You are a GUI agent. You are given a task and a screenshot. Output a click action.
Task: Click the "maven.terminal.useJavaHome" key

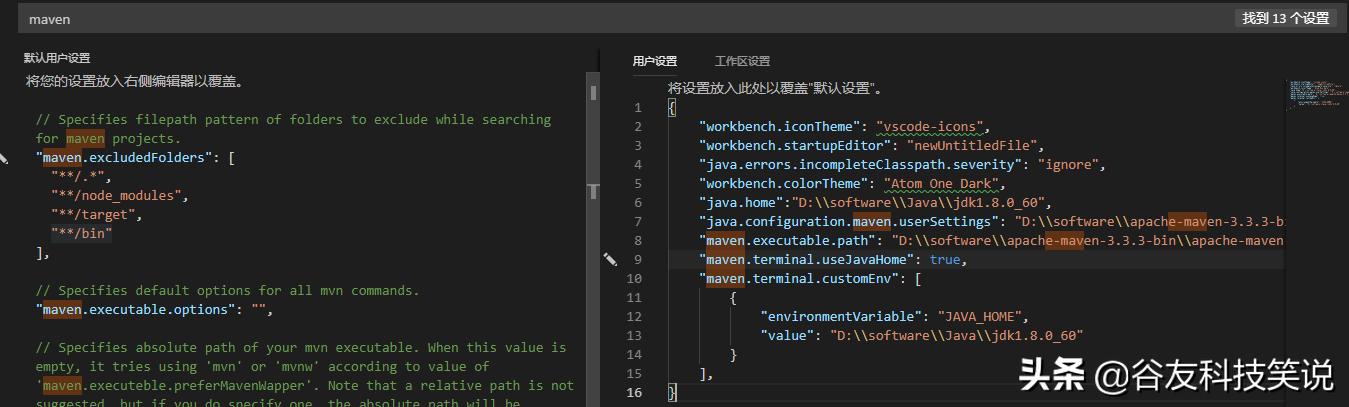pyautogui.click(x=807, y=259)
